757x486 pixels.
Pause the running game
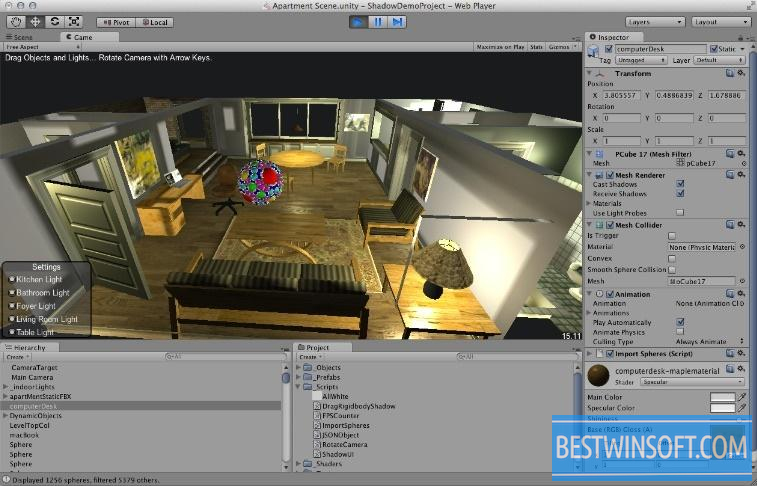(378, 22)
